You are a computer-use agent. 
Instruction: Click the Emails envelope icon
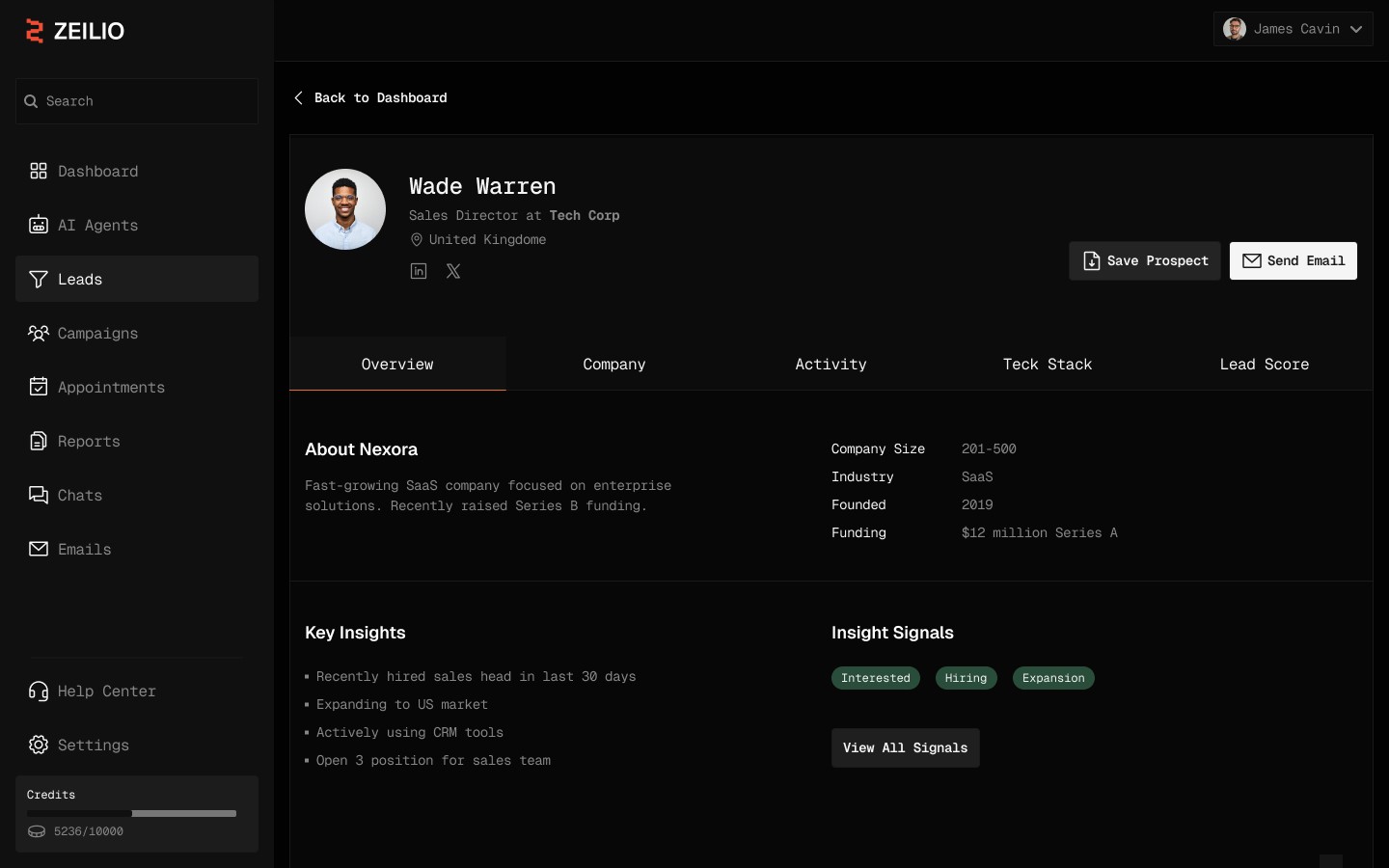click(x=39, y=549)
